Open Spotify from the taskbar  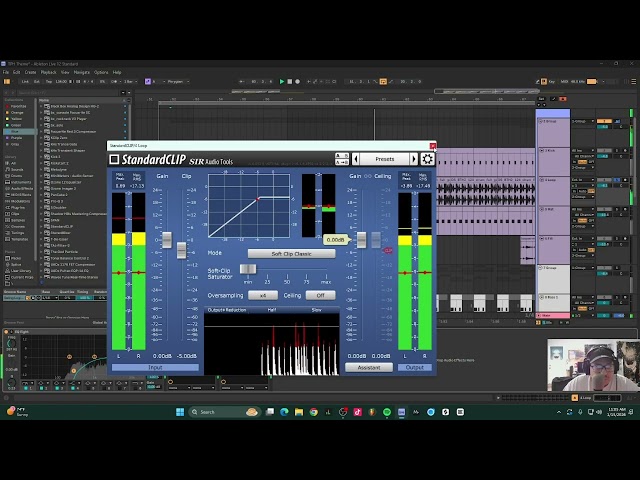click(387, 412)
